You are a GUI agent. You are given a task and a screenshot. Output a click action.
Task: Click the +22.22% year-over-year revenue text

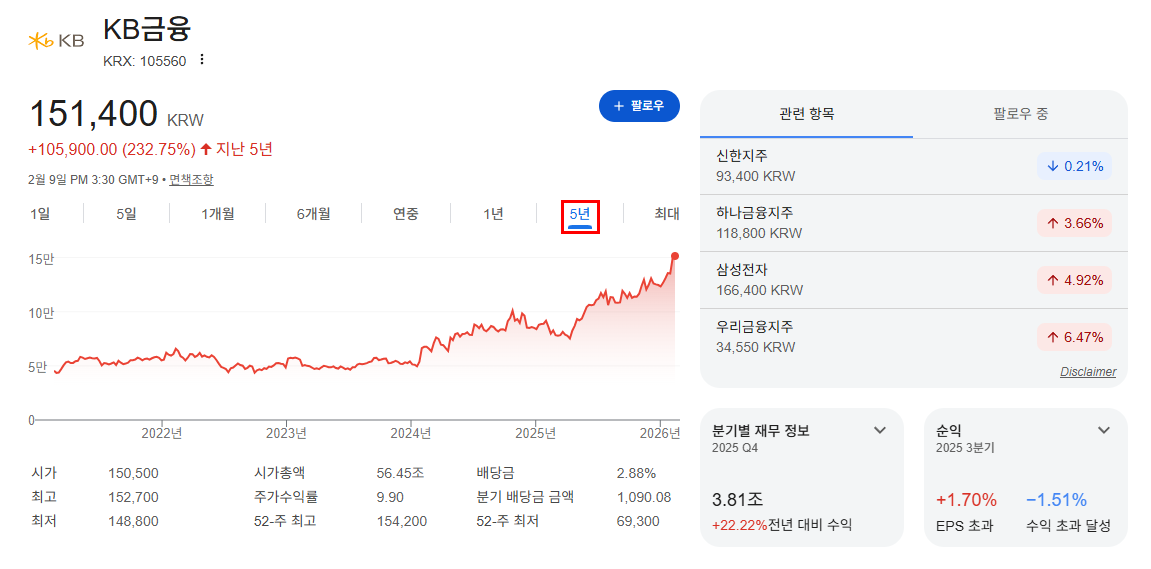point(740,526)
